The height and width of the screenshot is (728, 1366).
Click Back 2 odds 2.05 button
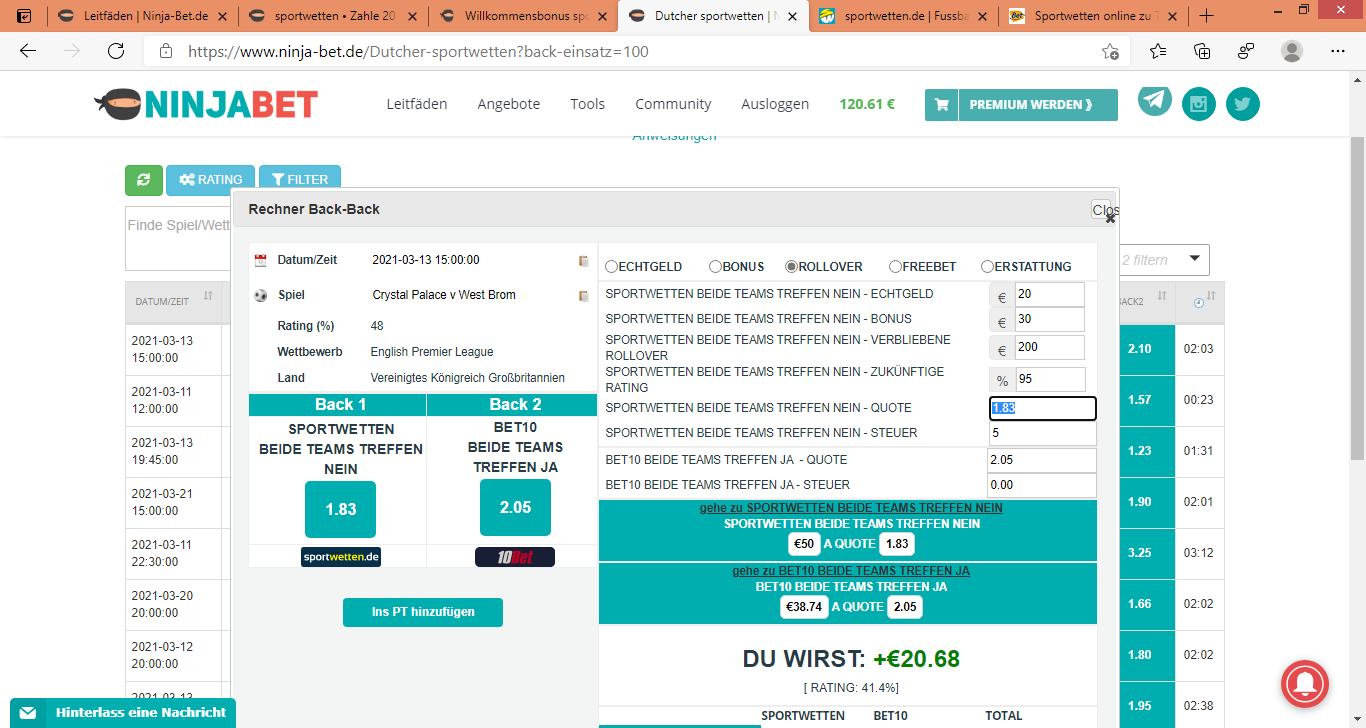(x=515, y=508)
